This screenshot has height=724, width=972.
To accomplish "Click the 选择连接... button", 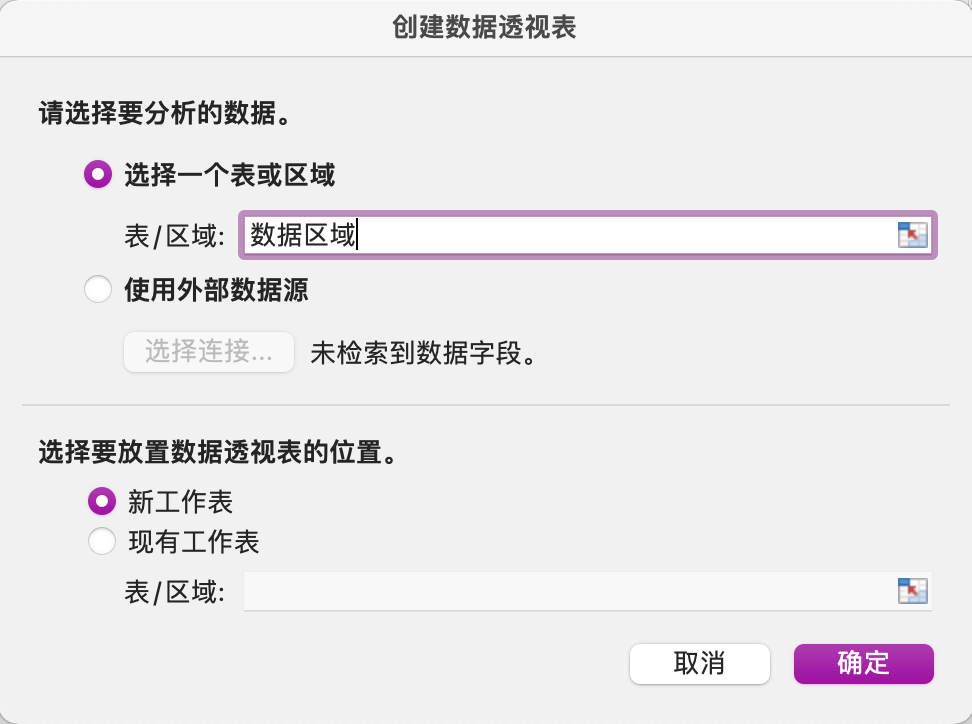I will tap(209, 352).
